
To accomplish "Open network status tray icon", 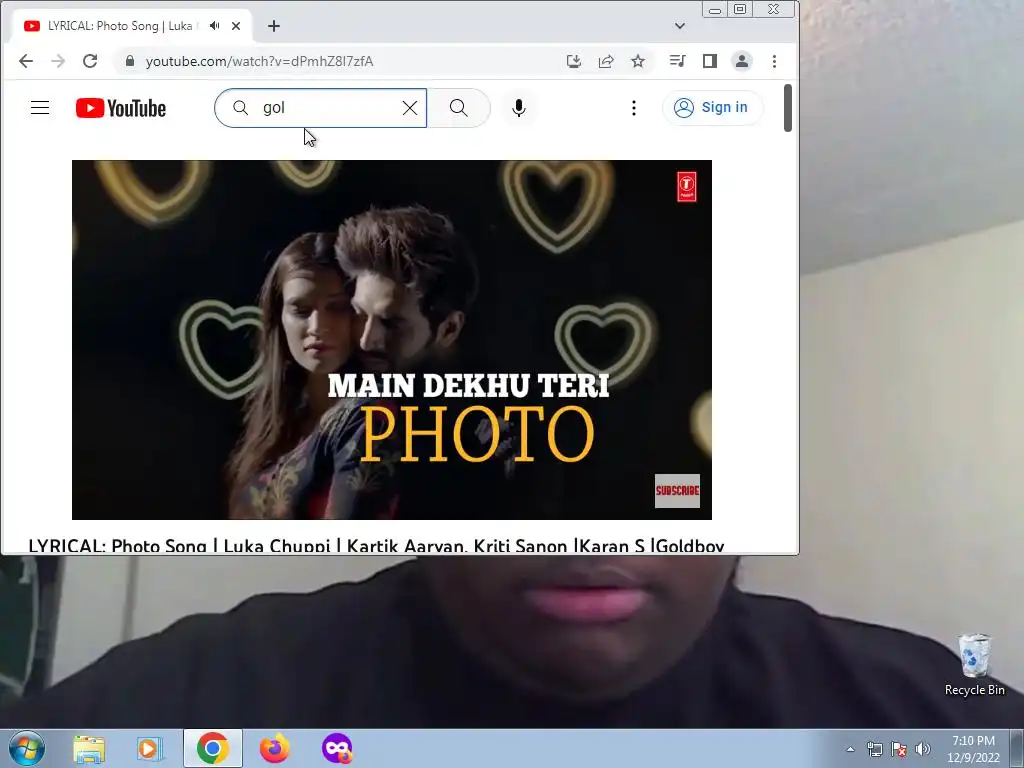I will pos(874,750).
